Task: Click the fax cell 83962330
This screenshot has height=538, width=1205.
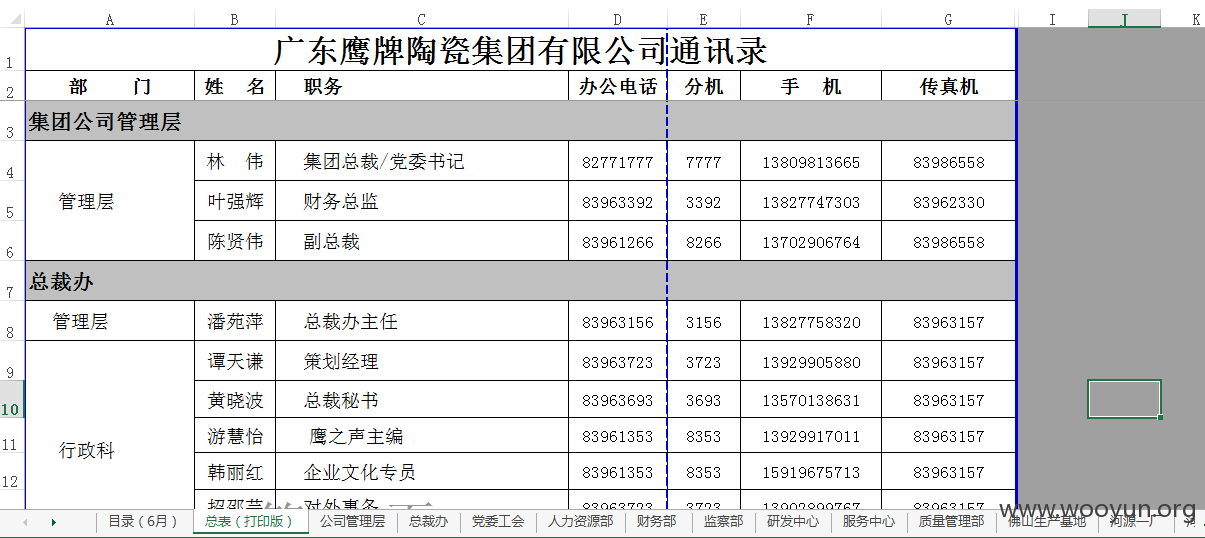Action: tap(949, 202)
